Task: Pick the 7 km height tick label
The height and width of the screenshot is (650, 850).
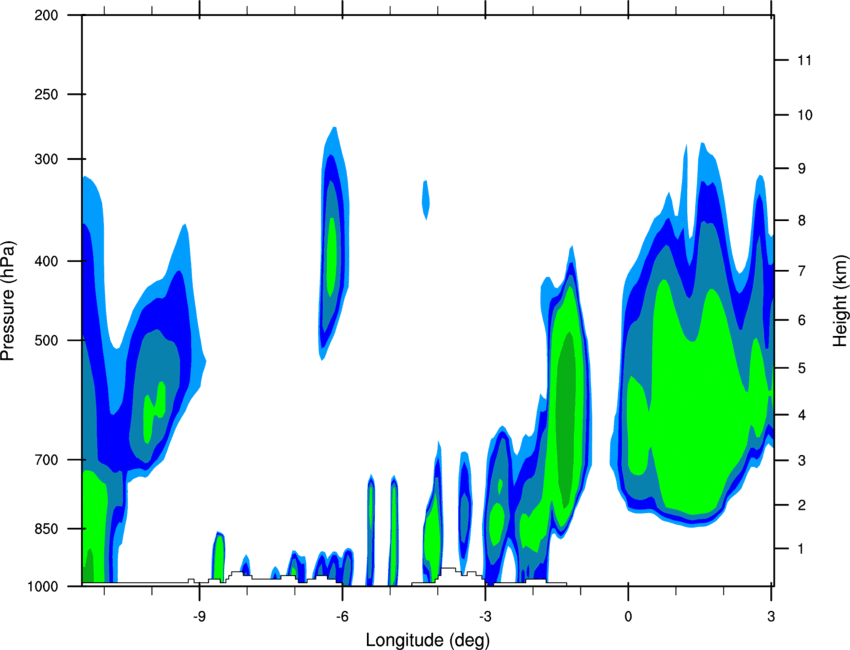Action: pyautogui.click(x=802, y=271)
